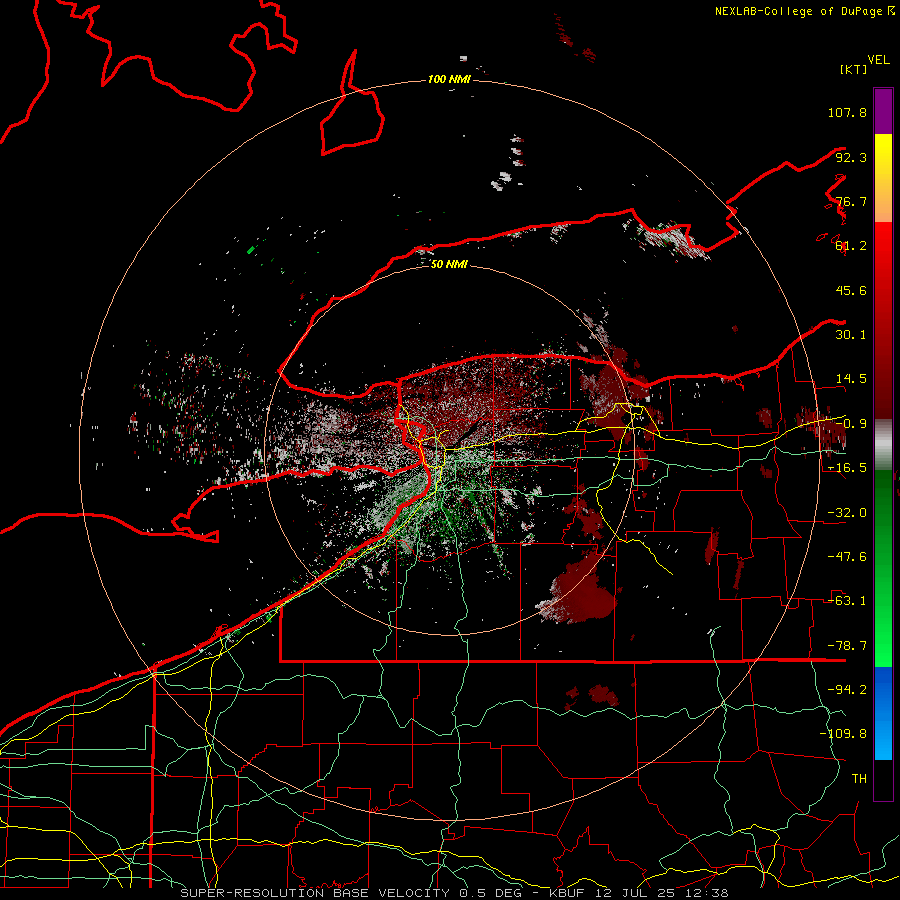The image size is (900, 900).
Task: Click the 107.8 value on the velocity scale
Action: pyautogui.click(x=847, y=112)
